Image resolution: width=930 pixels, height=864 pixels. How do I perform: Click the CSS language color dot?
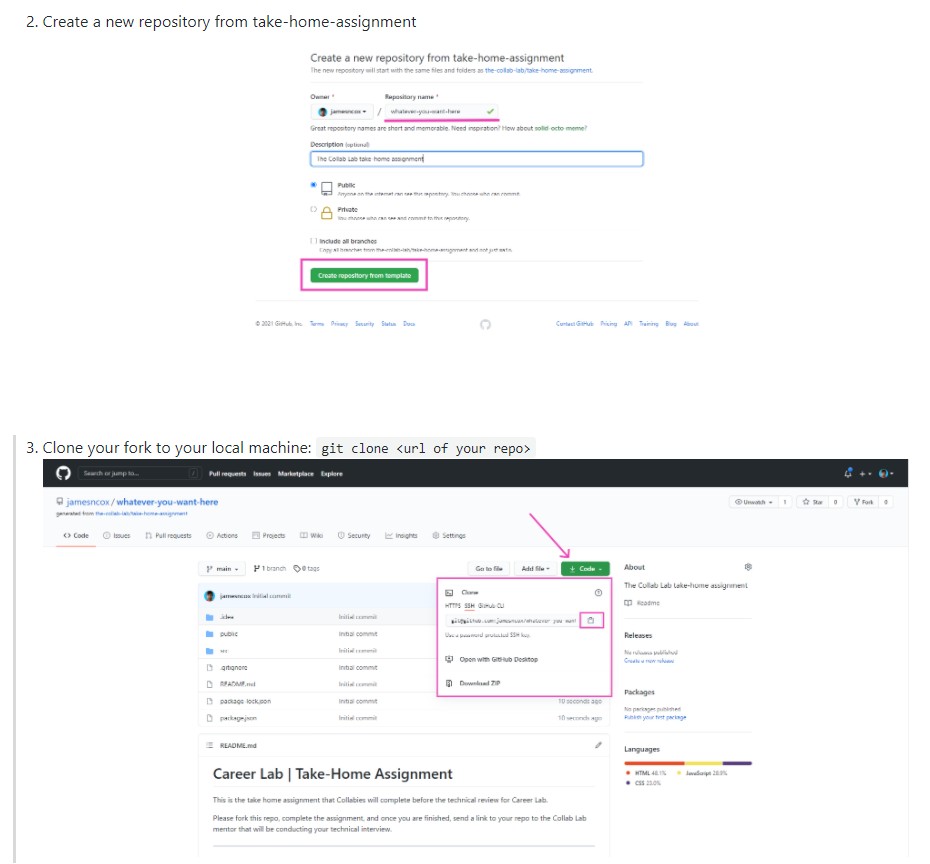[x=628, y=783]
